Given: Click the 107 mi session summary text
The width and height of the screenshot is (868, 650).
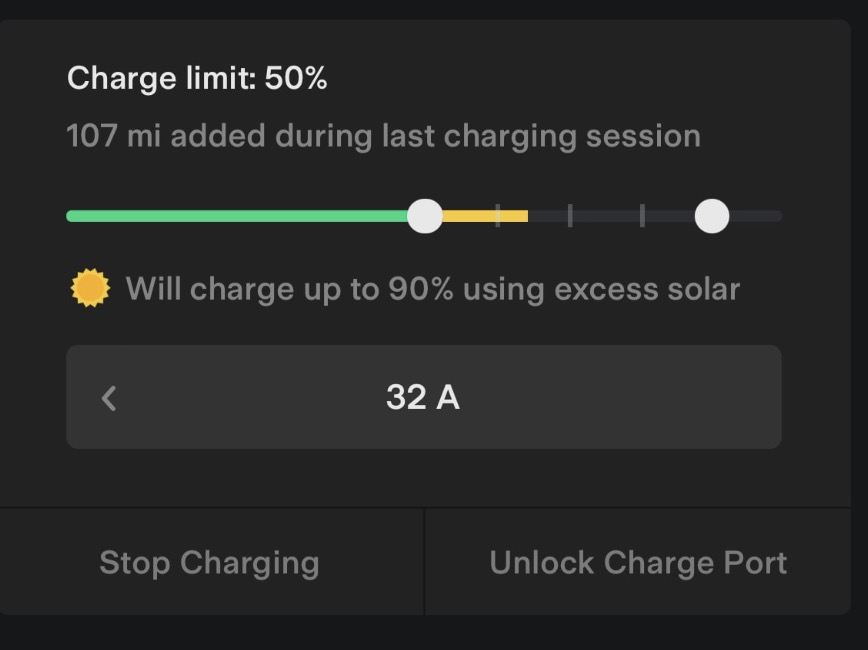Looking at the screenshot, I should pos(383,136).
